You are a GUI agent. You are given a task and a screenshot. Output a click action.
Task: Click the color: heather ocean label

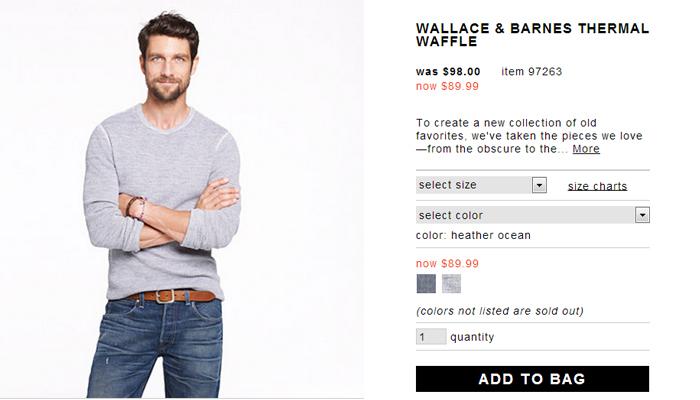click(x=473, y=235)
